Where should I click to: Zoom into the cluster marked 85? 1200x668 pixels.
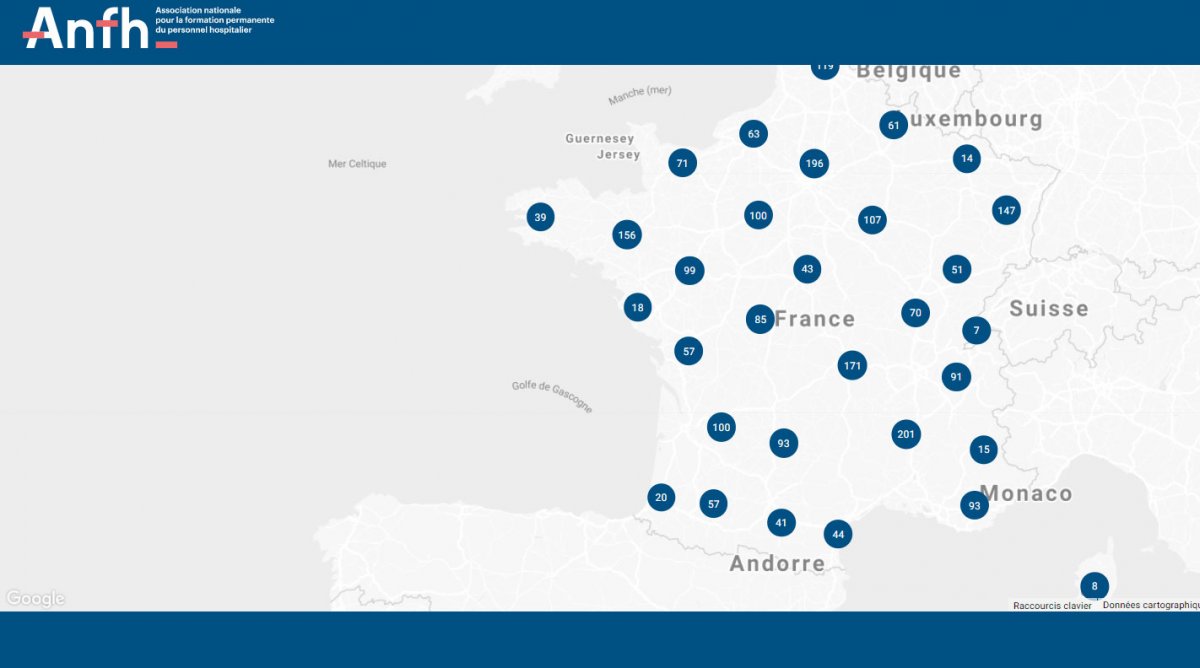760,320
